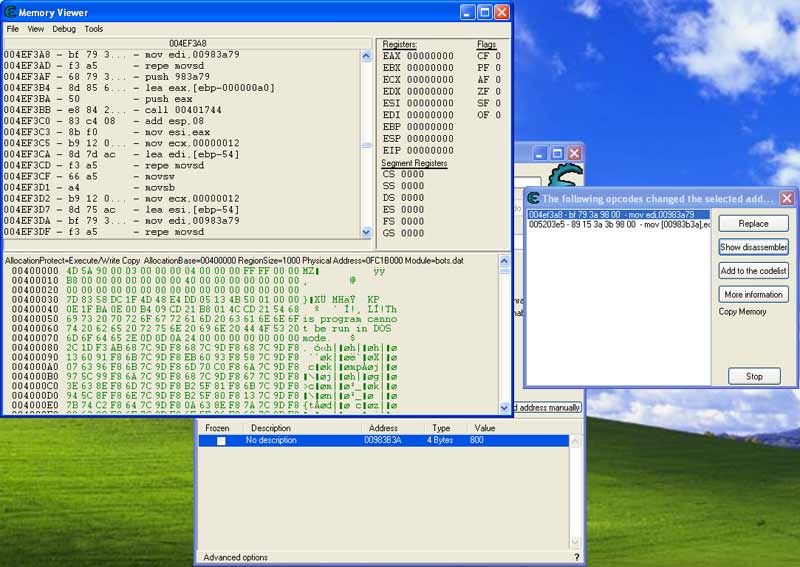
Task: Open Advanced options at the bottom
Action: tap(235, 557)
